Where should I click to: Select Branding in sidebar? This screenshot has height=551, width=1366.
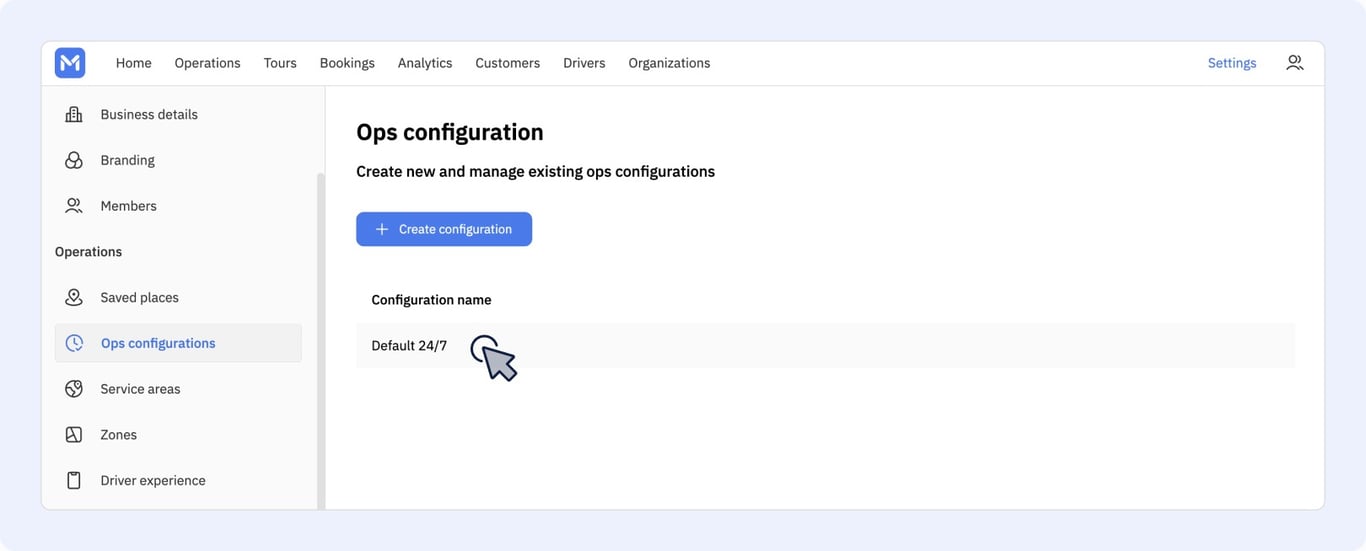(x=178, y=160)
